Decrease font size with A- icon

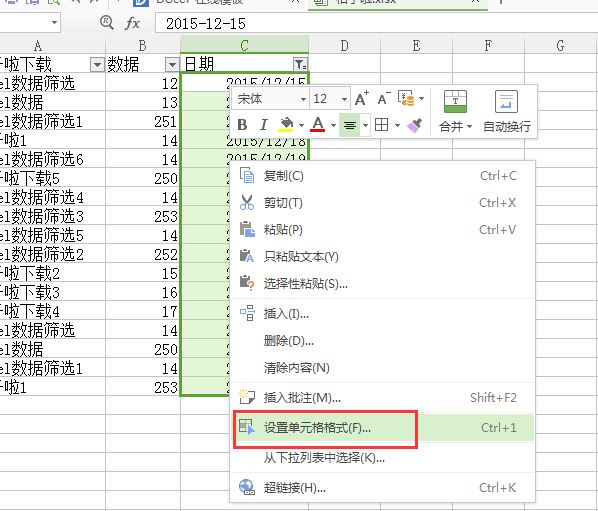point(384,99)
